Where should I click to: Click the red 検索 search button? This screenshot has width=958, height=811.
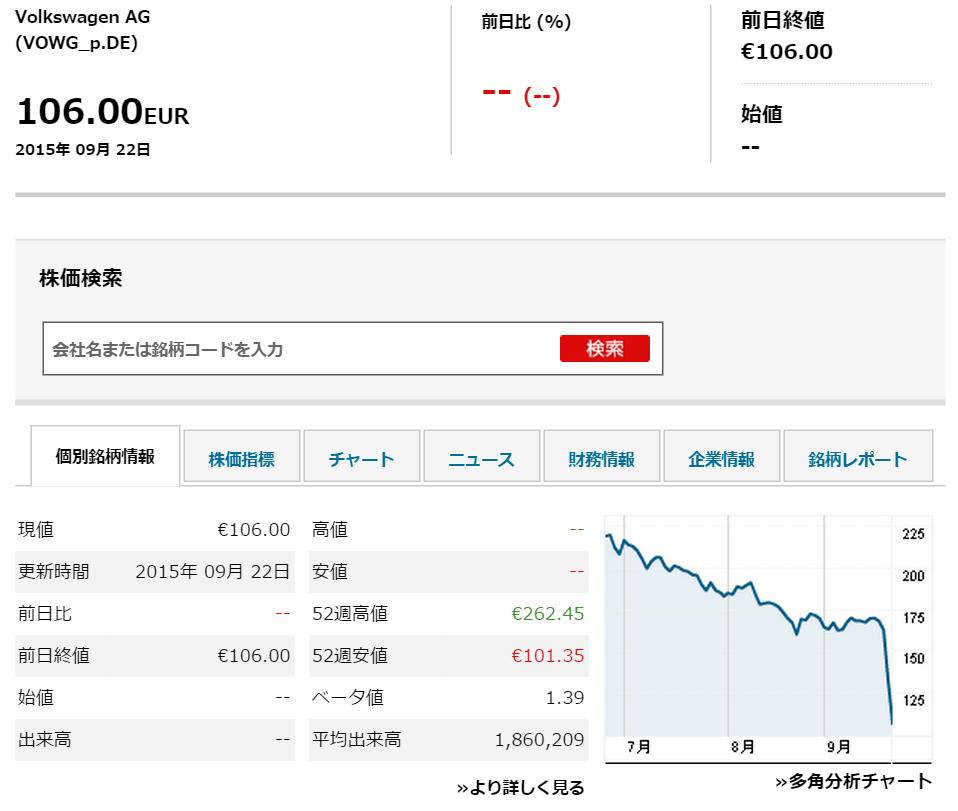605,348
